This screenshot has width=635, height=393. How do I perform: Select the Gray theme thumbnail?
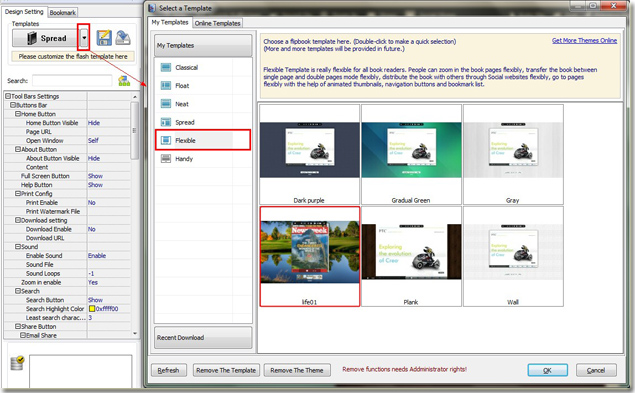click(513, 154)
